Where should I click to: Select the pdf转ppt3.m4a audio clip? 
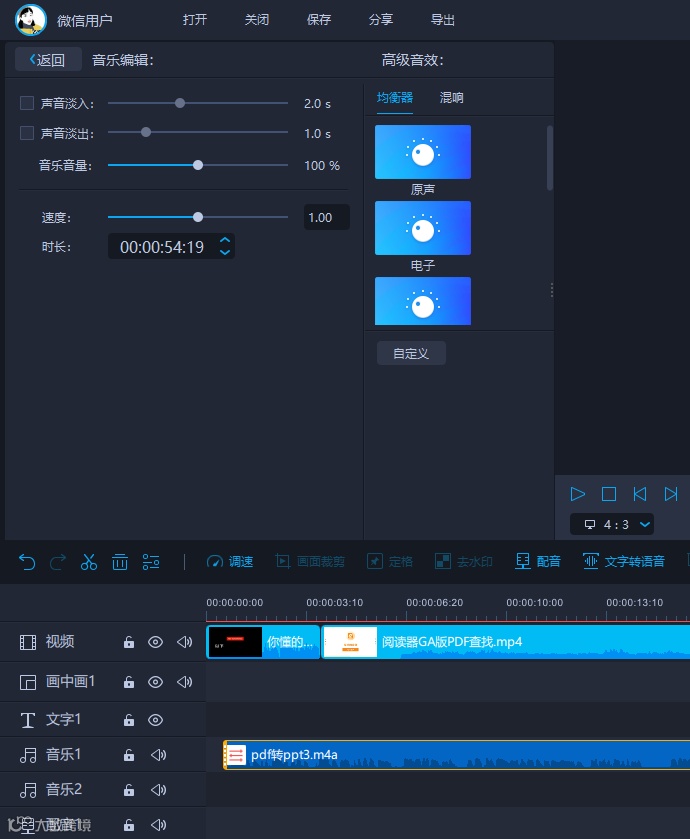click(x=456, y=755)
